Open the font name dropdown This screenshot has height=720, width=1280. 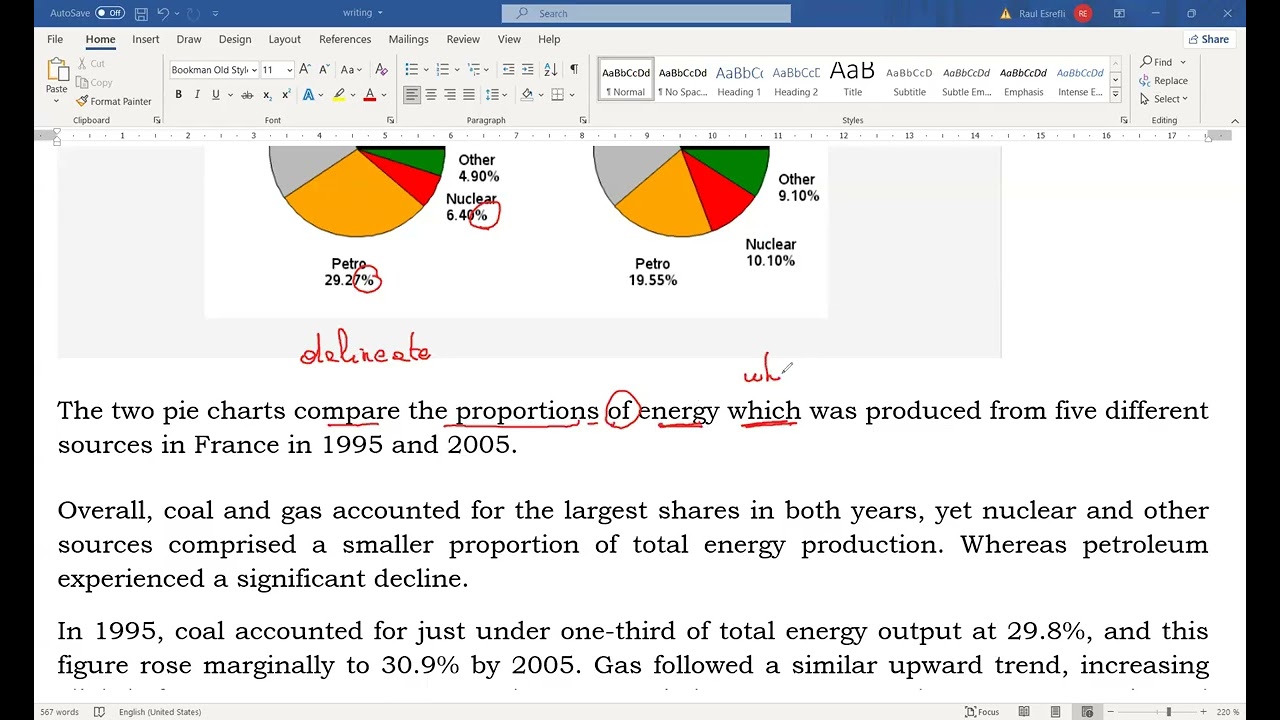254,70
